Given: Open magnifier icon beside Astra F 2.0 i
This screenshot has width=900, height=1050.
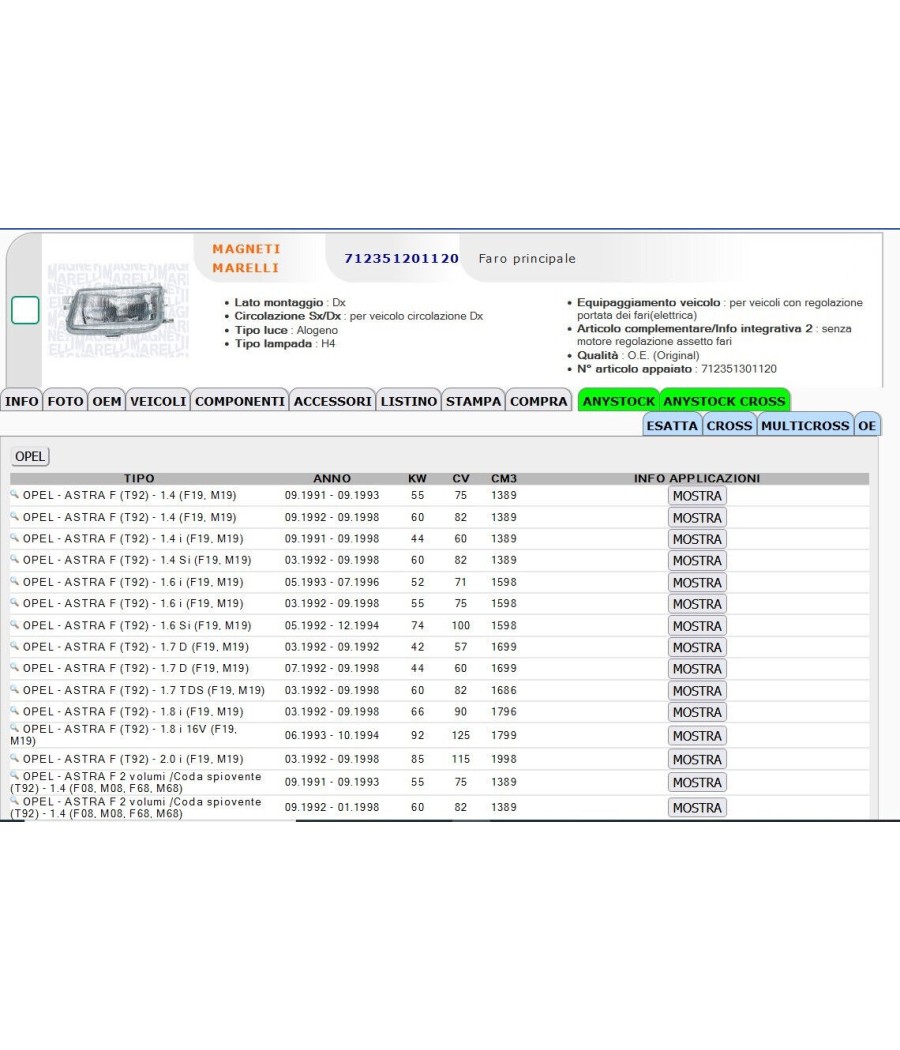Looking at the screenshot, I should (x=15, y=758).
